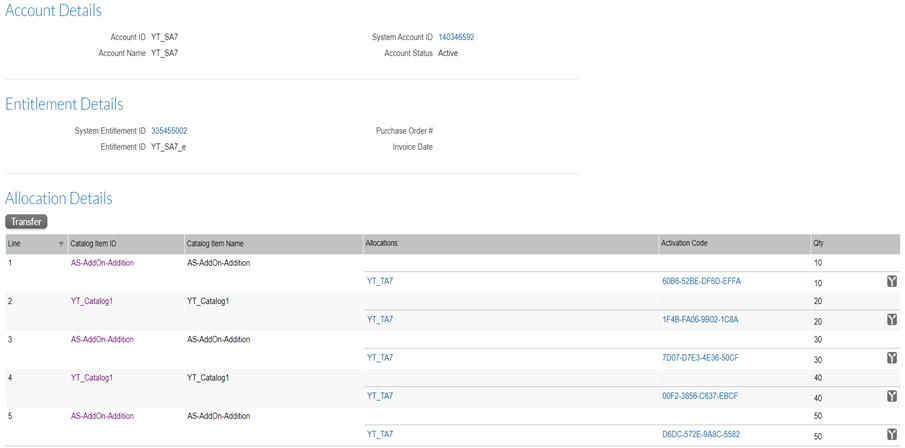
Task: Click the Invoice Date label
Action: point(413,147)
